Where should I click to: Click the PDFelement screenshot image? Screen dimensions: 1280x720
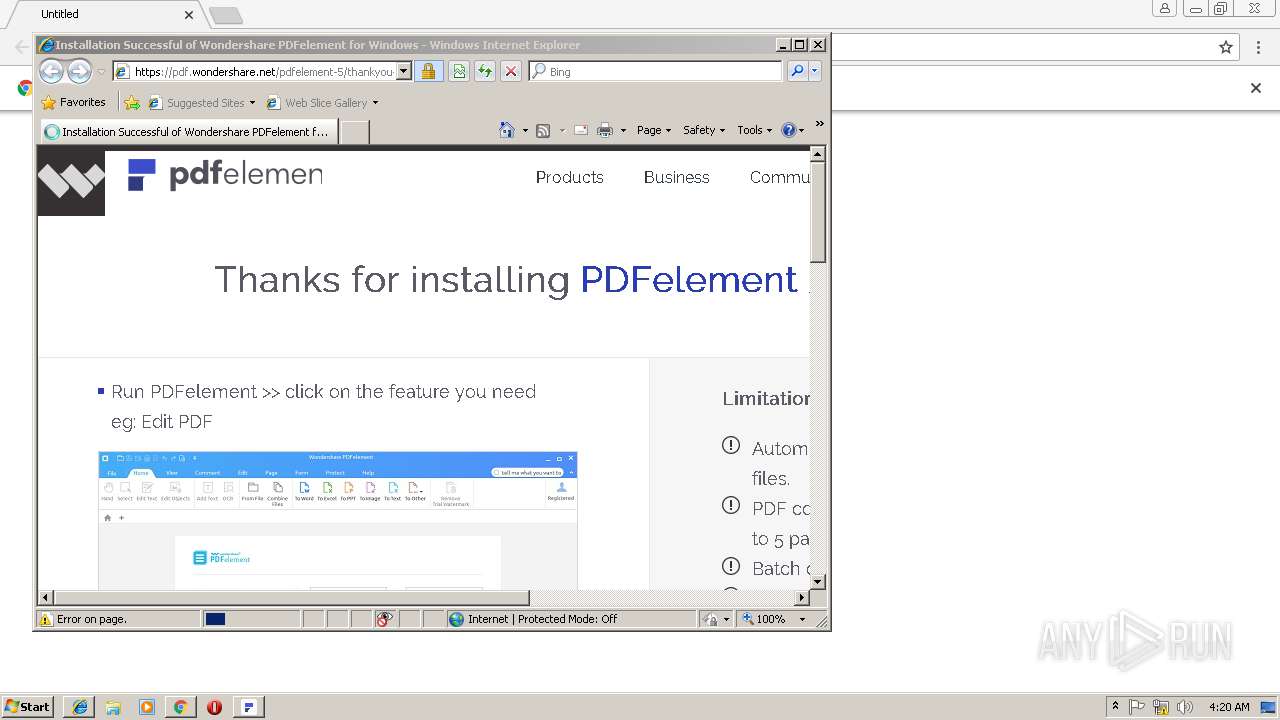tap(338, 520)
